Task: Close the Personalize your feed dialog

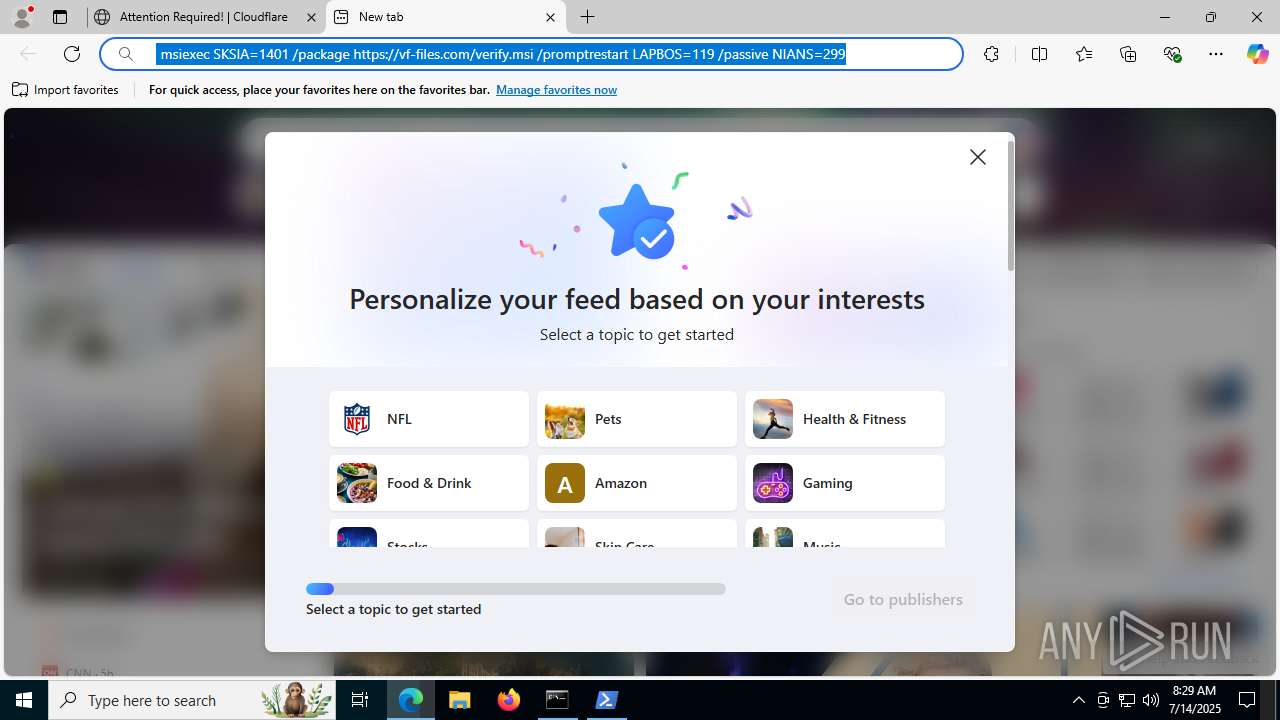Action: pos(978,157)
